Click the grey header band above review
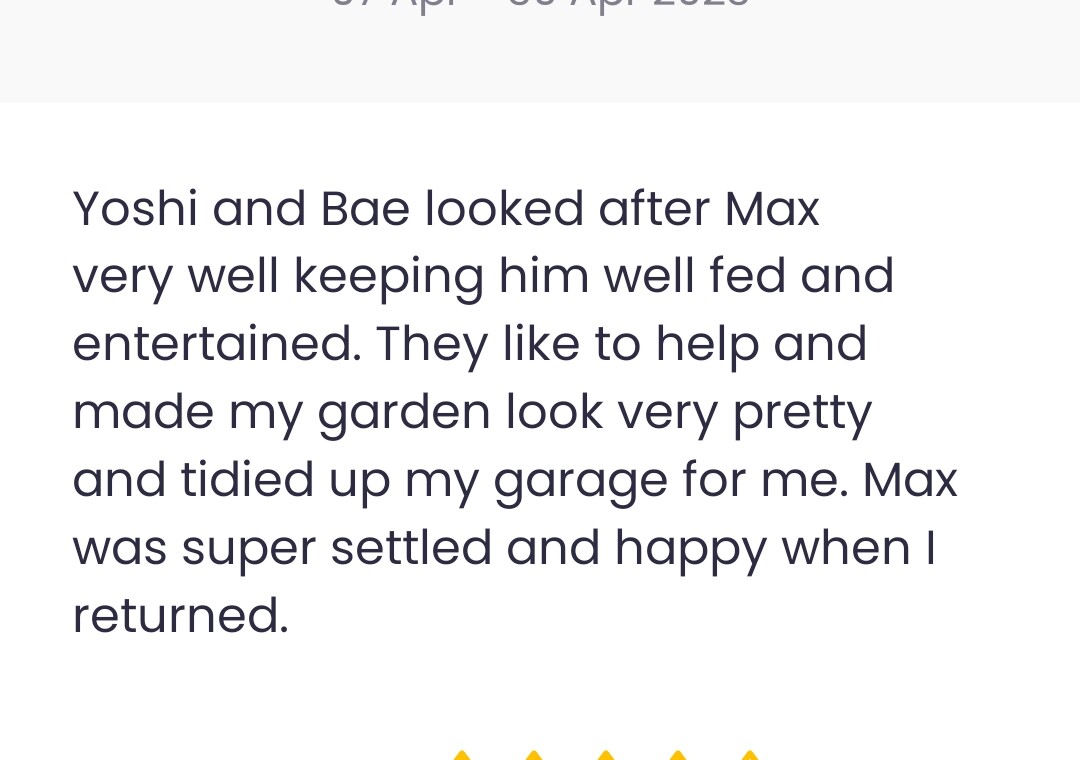Image resolution: width=1080 pixels, height=760 pixels. click(540, 51)
